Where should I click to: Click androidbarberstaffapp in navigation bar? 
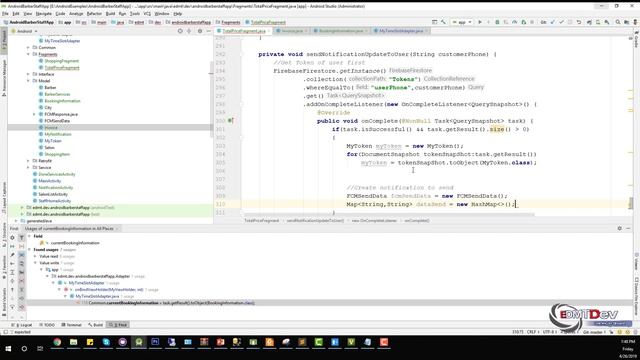point(191,22)
